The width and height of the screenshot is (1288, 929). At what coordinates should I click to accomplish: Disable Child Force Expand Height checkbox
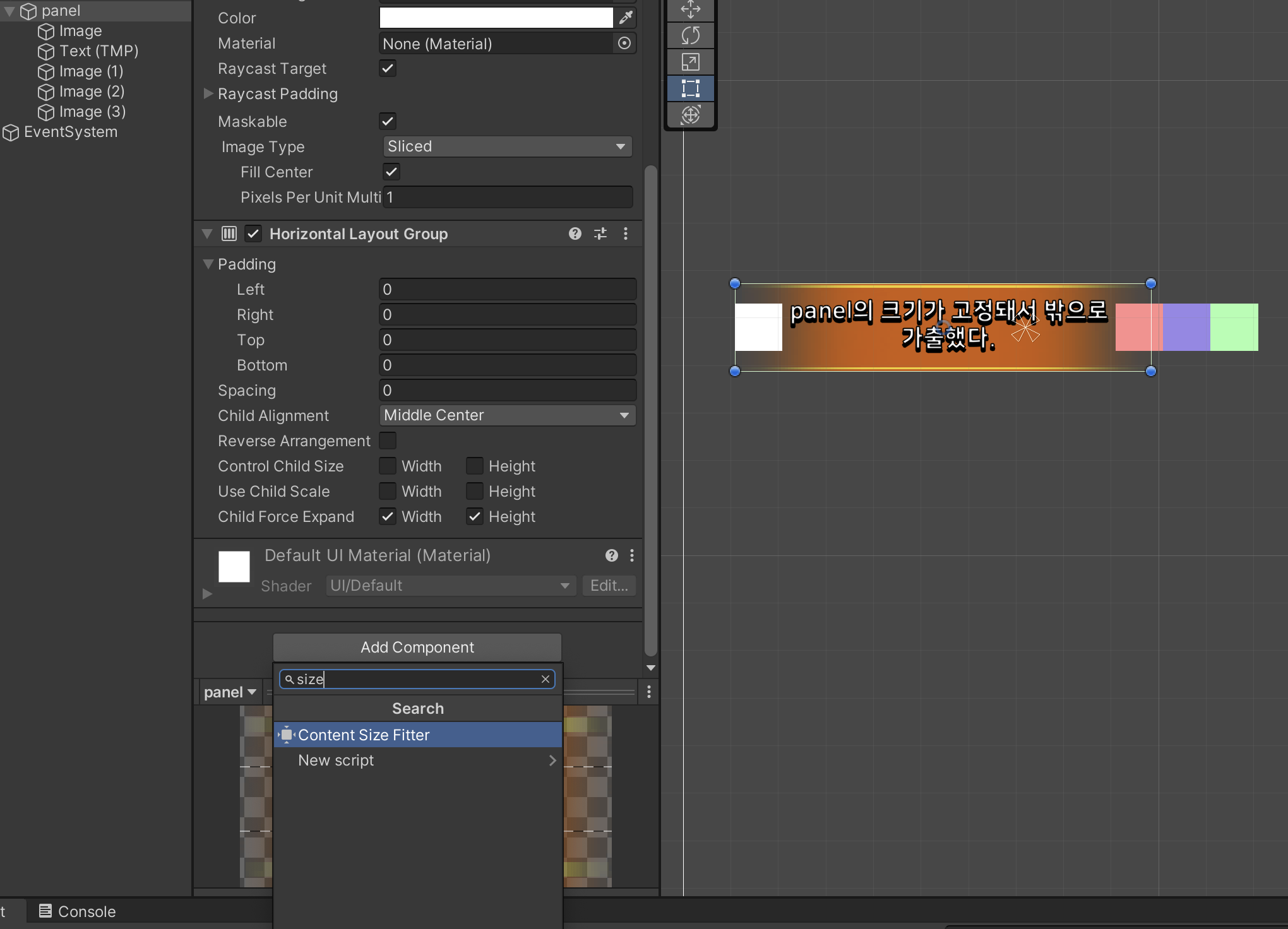pos(475,516)
